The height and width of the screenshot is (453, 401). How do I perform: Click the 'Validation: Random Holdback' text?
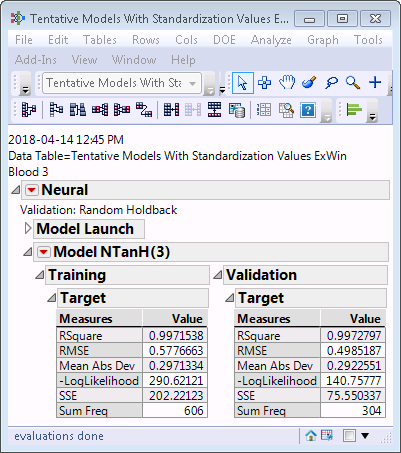(99, 210)
